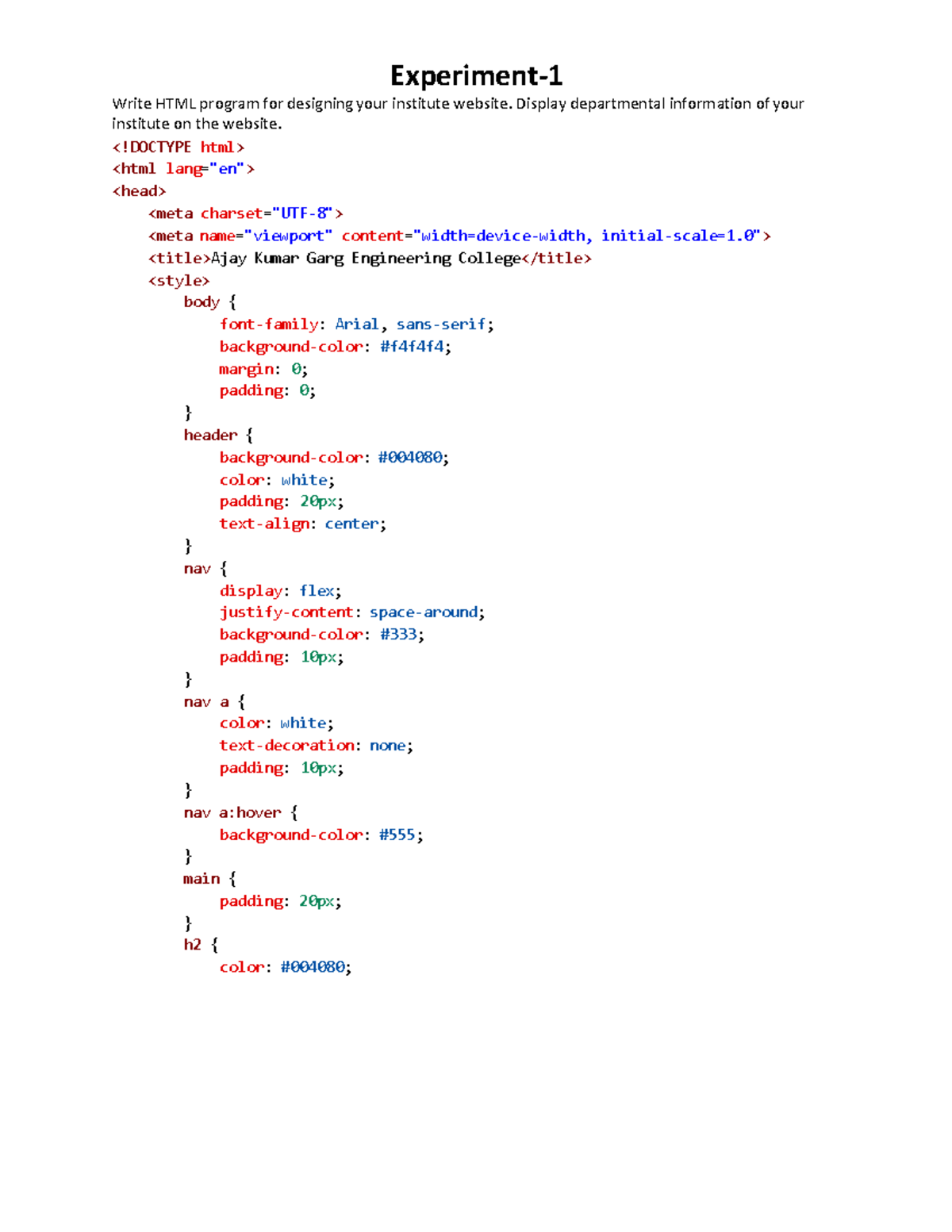Click the html lang="en" tag

(x=183, y=169)
